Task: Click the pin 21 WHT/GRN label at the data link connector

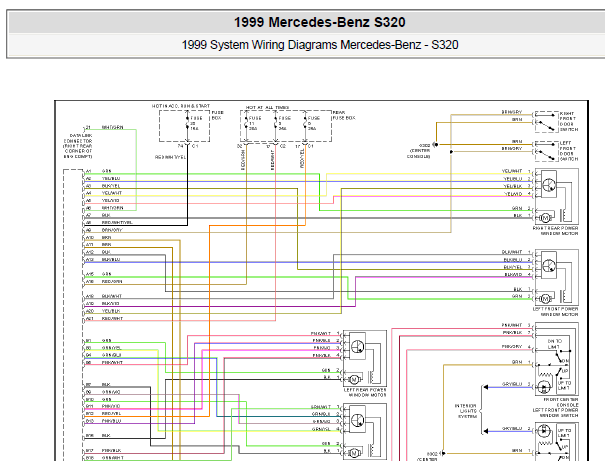Action: [104, 127]
